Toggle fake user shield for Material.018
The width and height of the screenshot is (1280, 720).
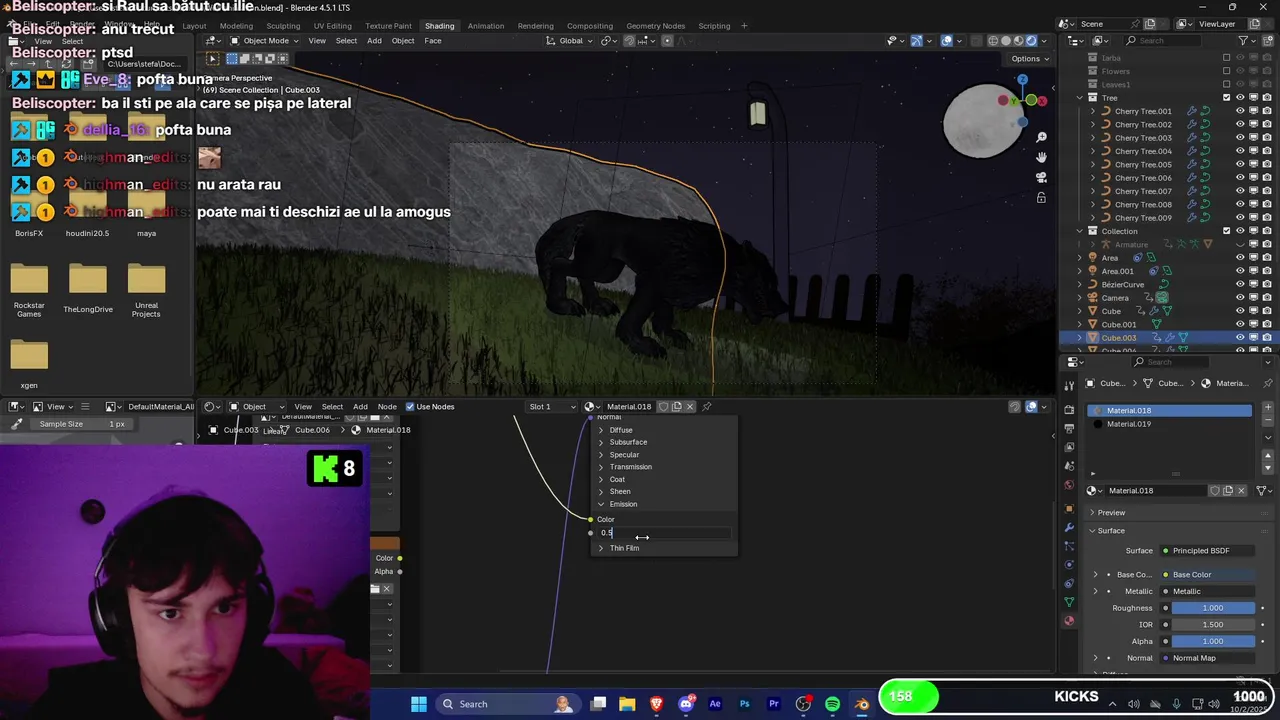(1214, 491)
